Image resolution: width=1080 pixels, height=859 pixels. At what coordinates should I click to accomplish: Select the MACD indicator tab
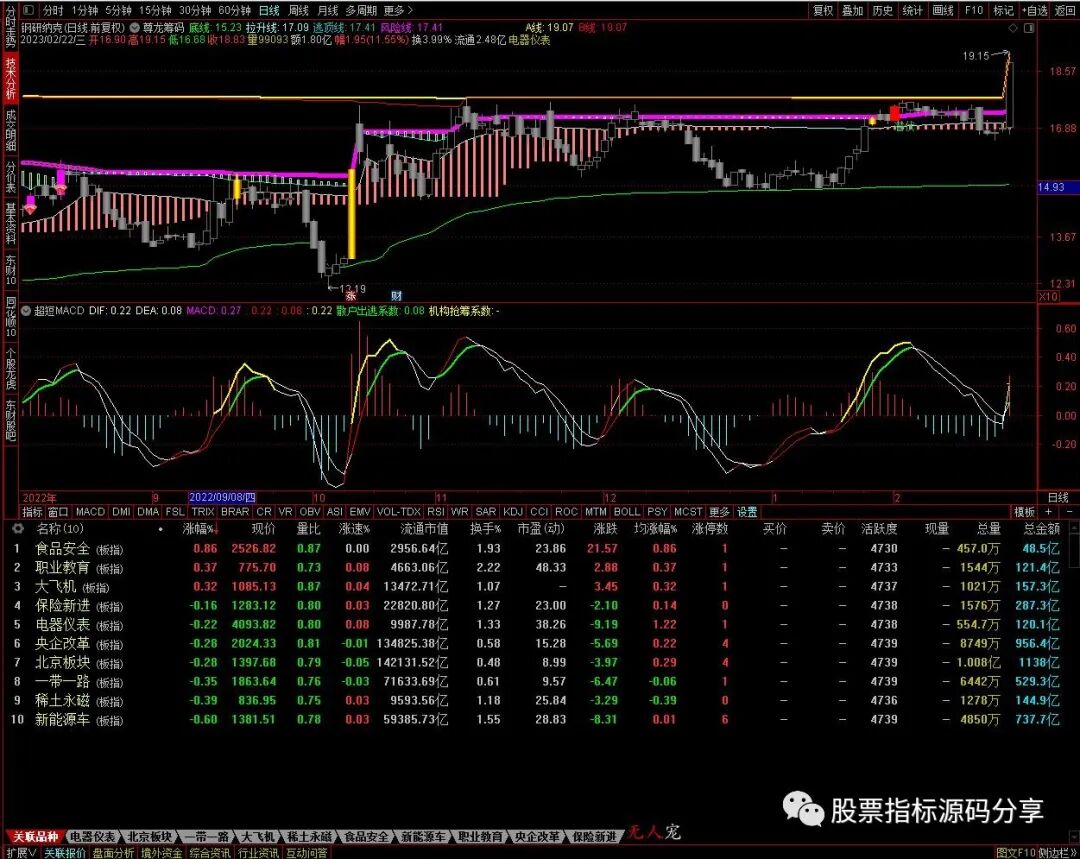coord(90,512)
